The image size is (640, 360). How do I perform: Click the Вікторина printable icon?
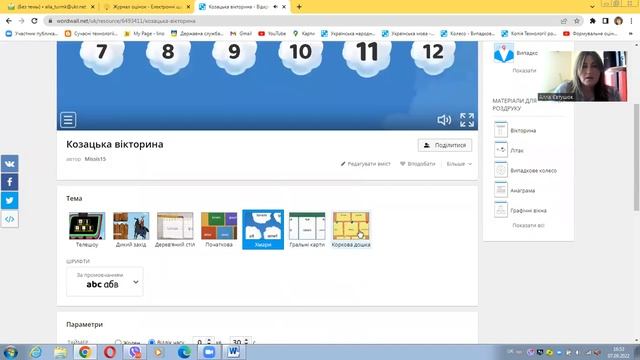pyautogui.click(x=501, y=130)
